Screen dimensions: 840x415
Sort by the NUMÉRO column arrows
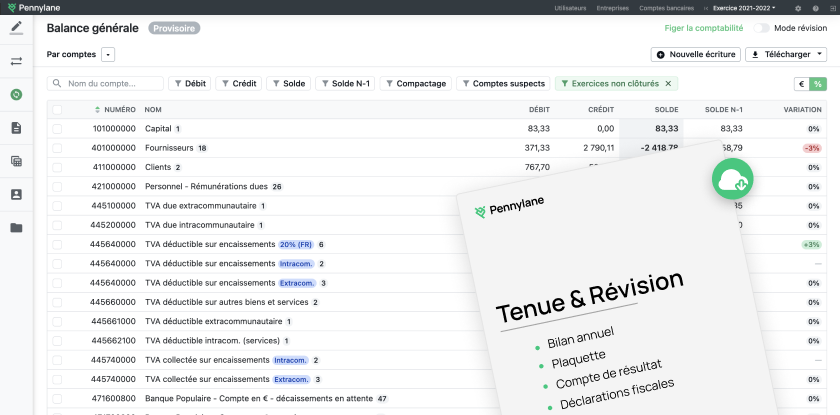pyautogui.click(x=98, y=110)
